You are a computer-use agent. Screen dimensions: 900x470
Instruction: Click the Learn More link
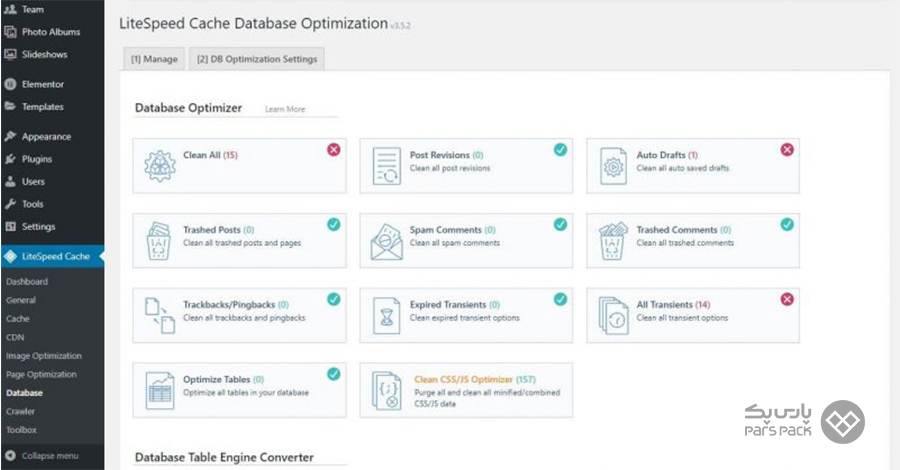point(285,109)
